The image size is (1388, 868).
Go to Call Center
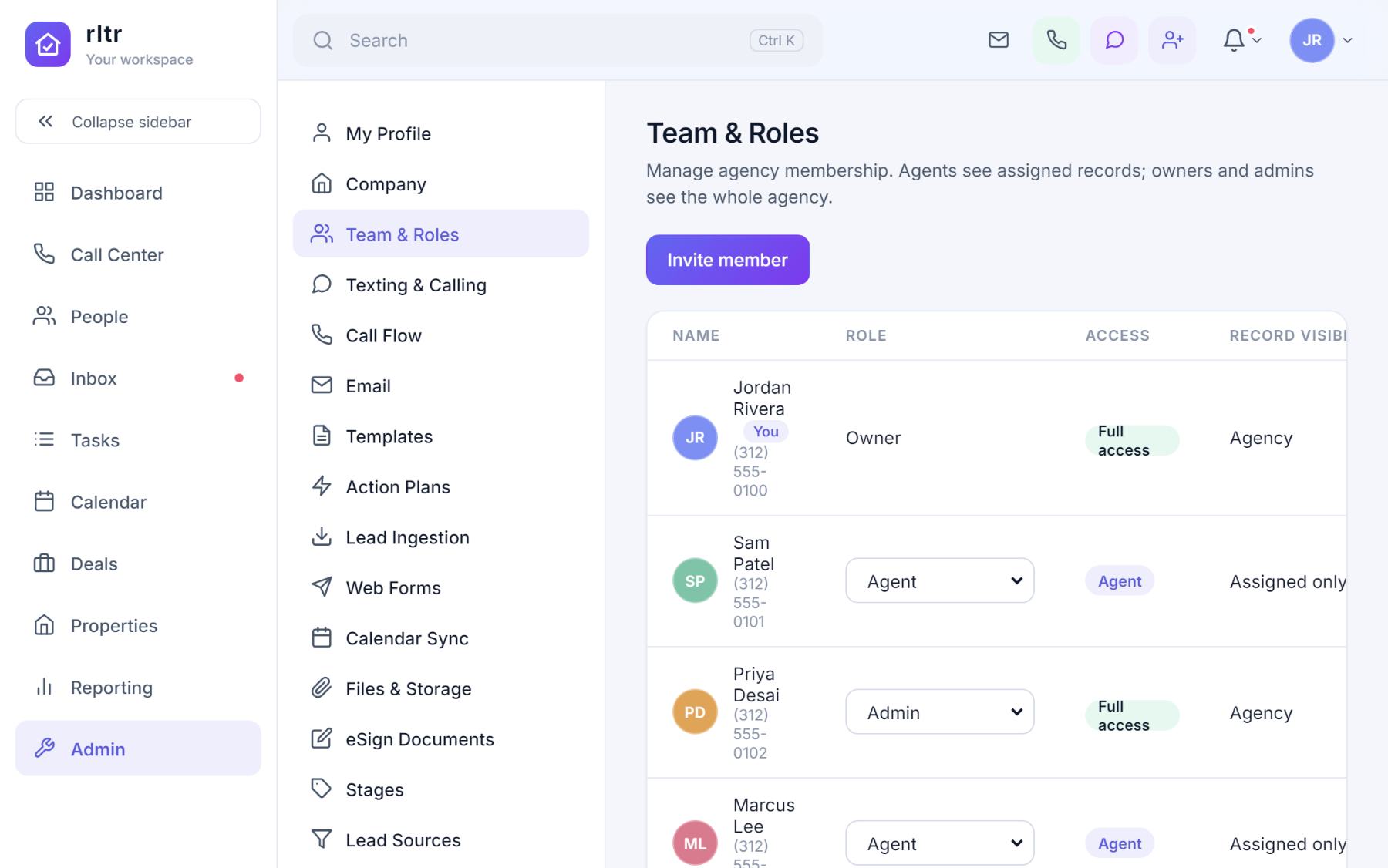(x=138, y=254)
